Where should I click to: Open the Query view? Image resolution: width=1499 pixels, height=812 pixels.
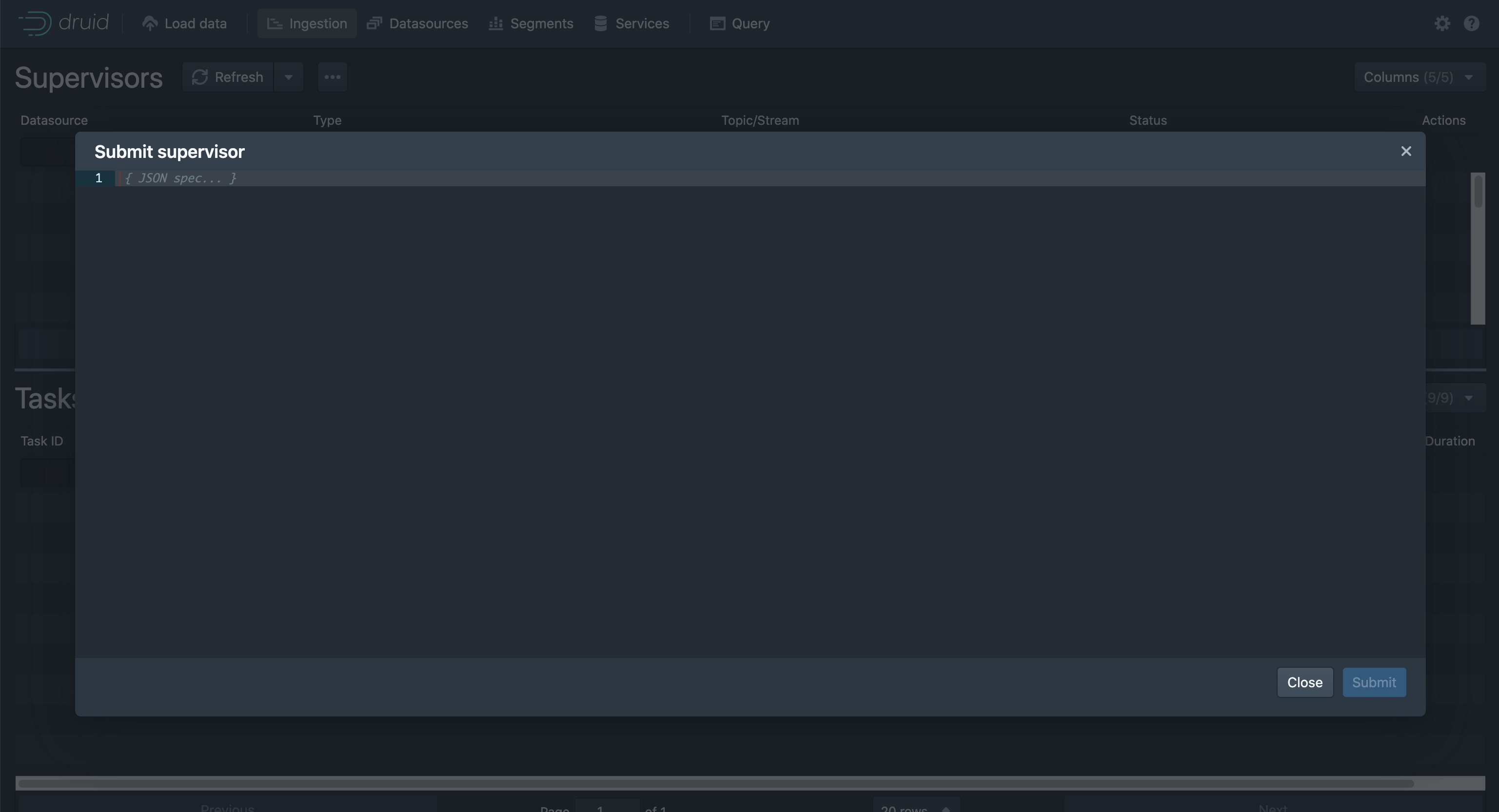point(739,23)
